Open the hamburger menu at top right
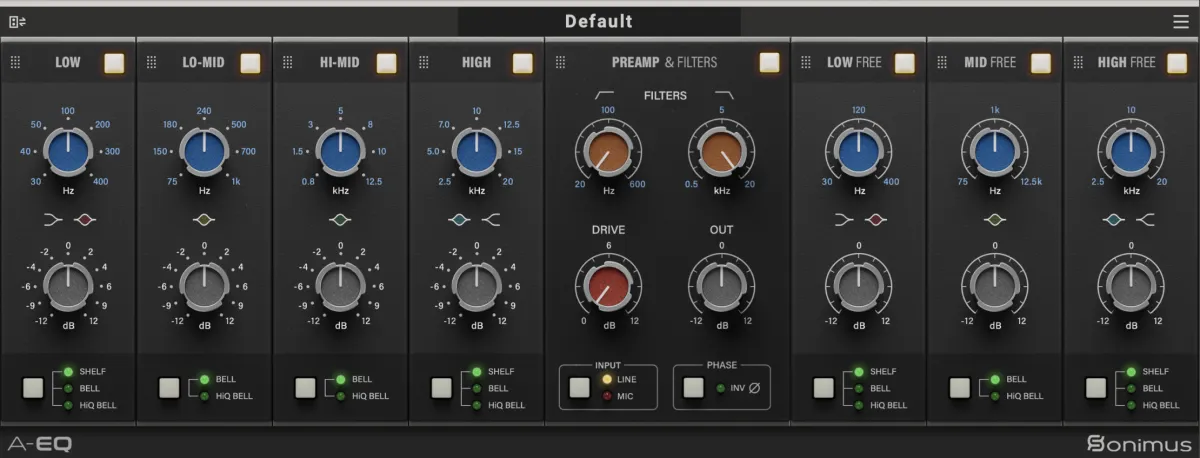This screenshot has width=1200, height=458. 1181,21
